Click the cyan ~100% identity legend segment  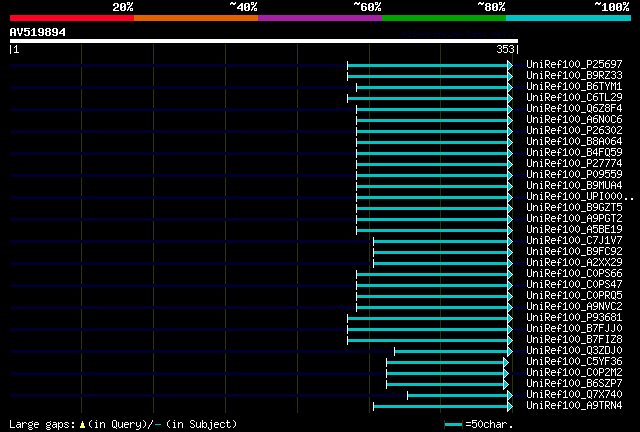click(569, 18)
